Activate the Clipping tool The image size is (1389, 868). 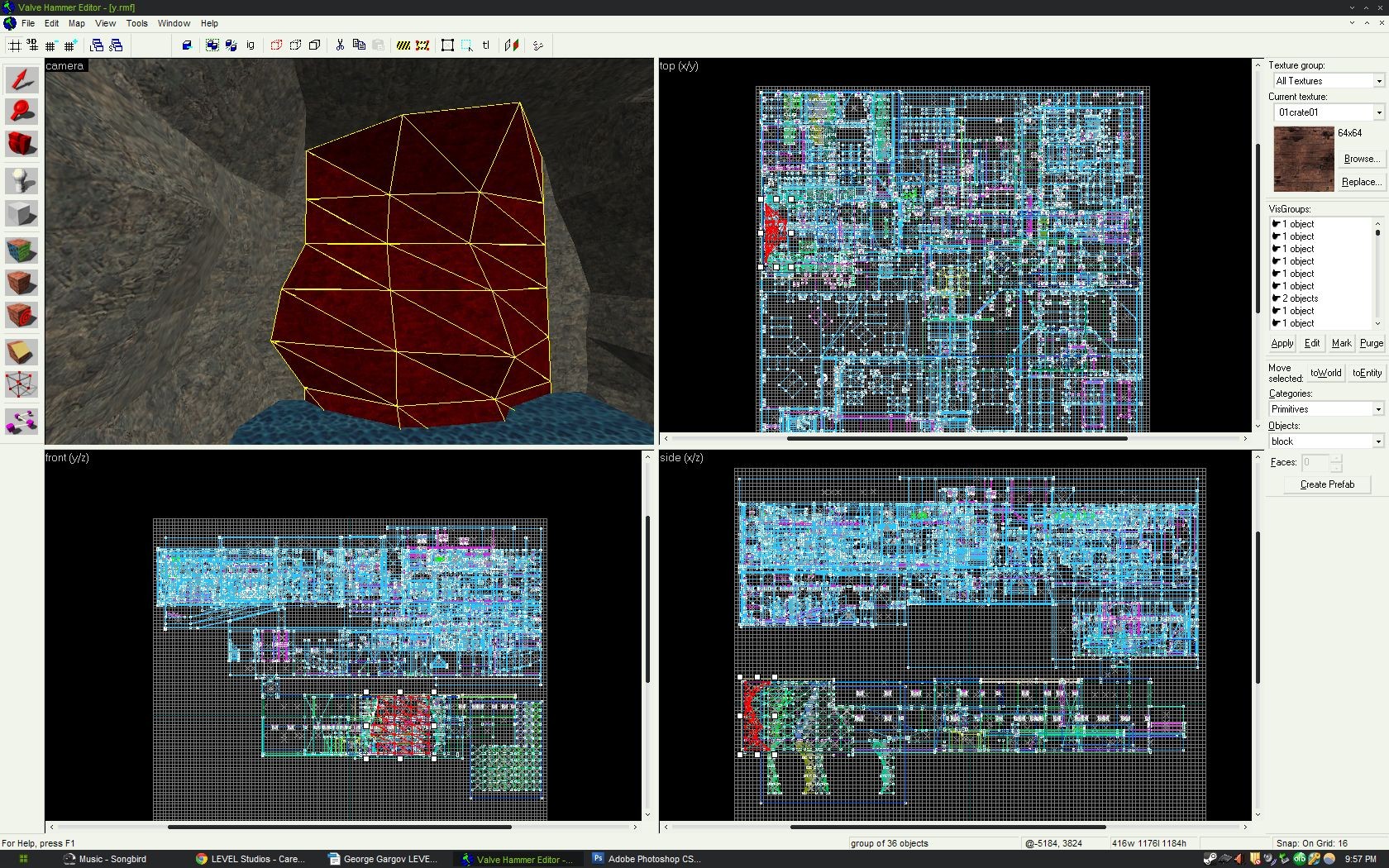pyautogui.click(x=21, y=352)
